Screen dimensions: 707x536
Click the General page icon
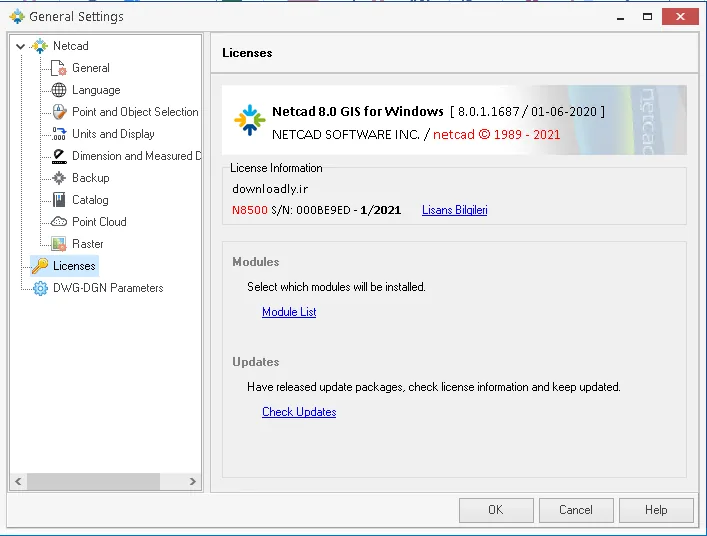point(59,68)
